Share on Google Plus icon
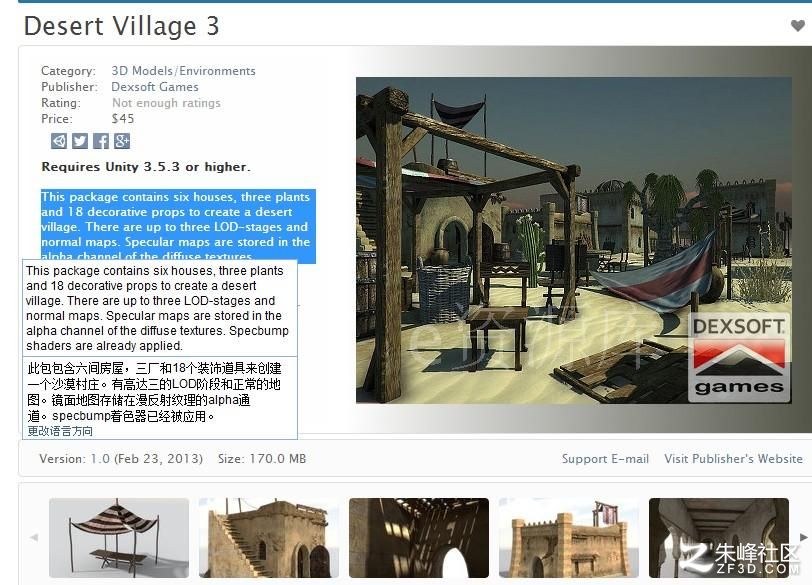Screen dimensions: 812x585 [x=122, y=141]
